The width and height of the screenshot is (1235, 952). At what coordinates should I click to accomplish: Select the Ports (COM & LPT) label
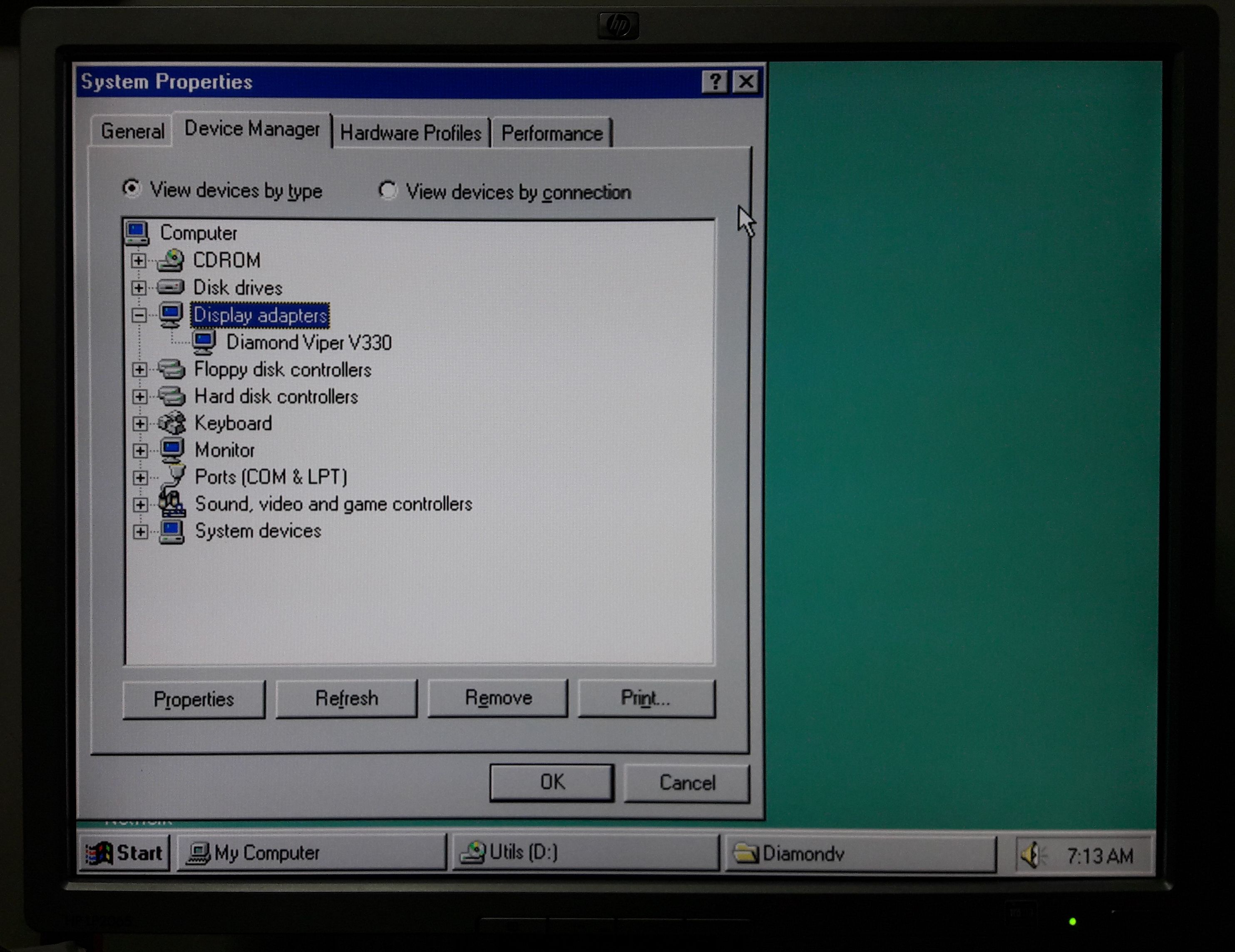[x=271, y=477]
